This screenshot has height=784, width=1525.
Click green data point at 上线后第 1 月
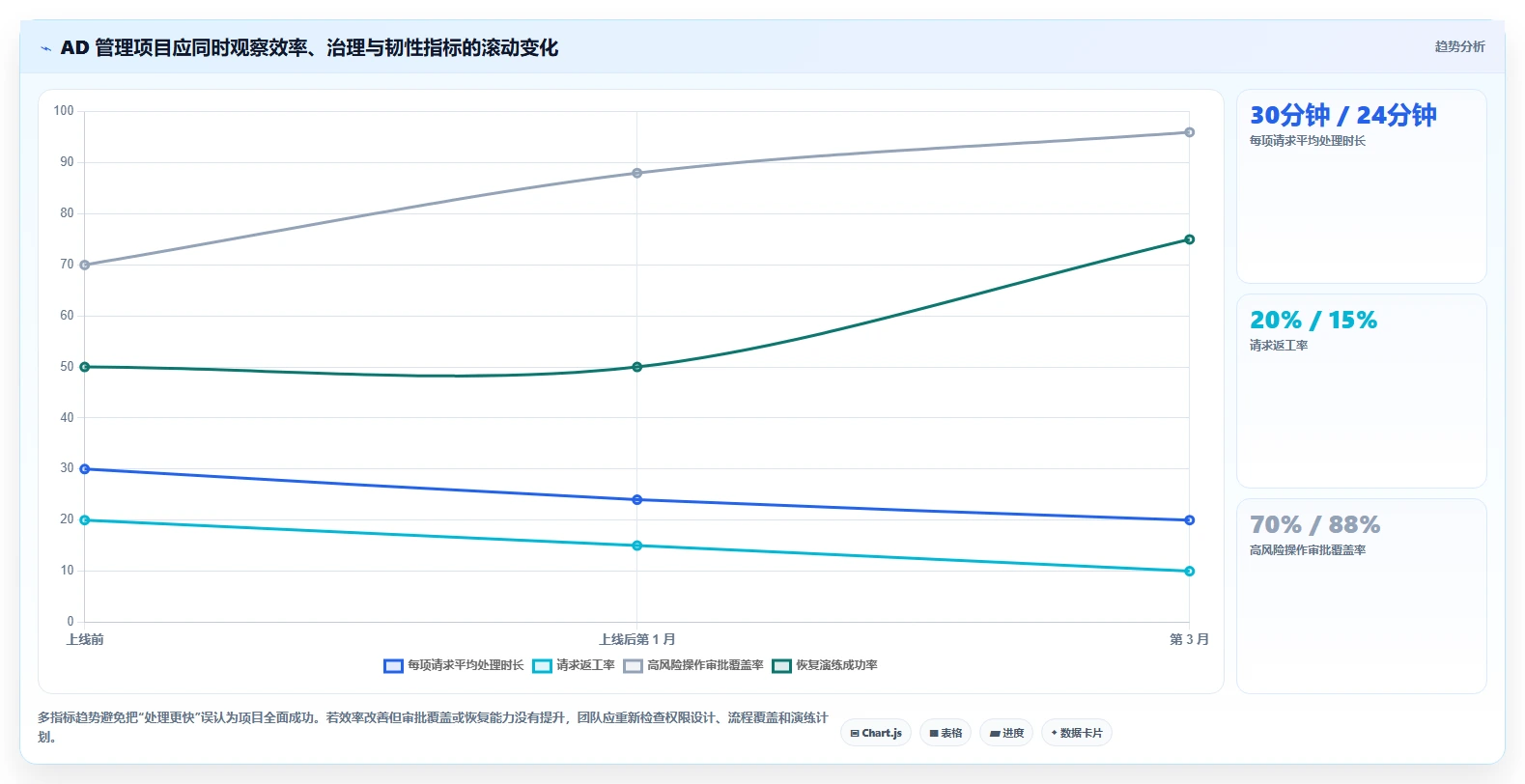tap(636, 367)
